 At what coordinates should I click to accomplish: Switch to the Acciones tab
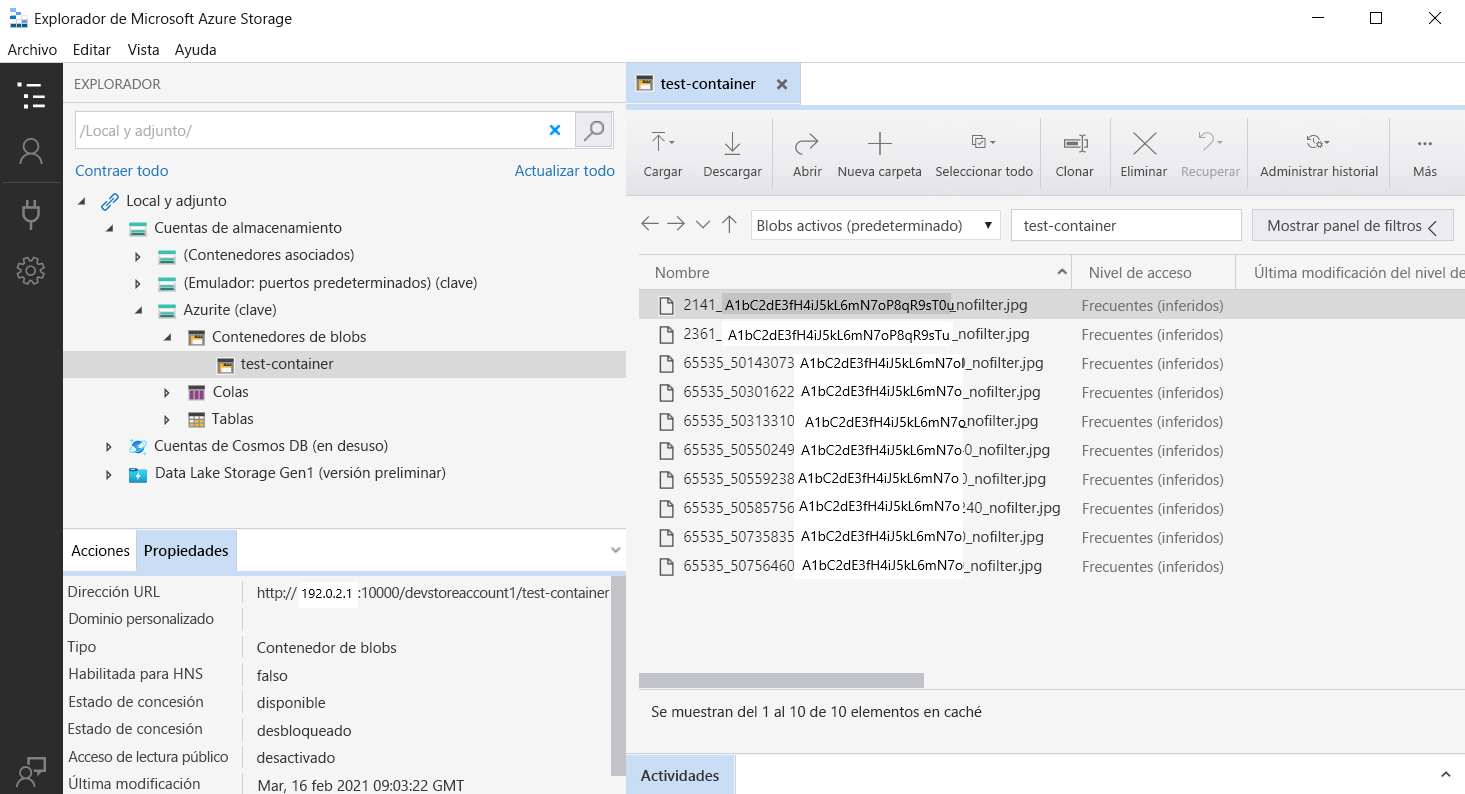[100, 551]
